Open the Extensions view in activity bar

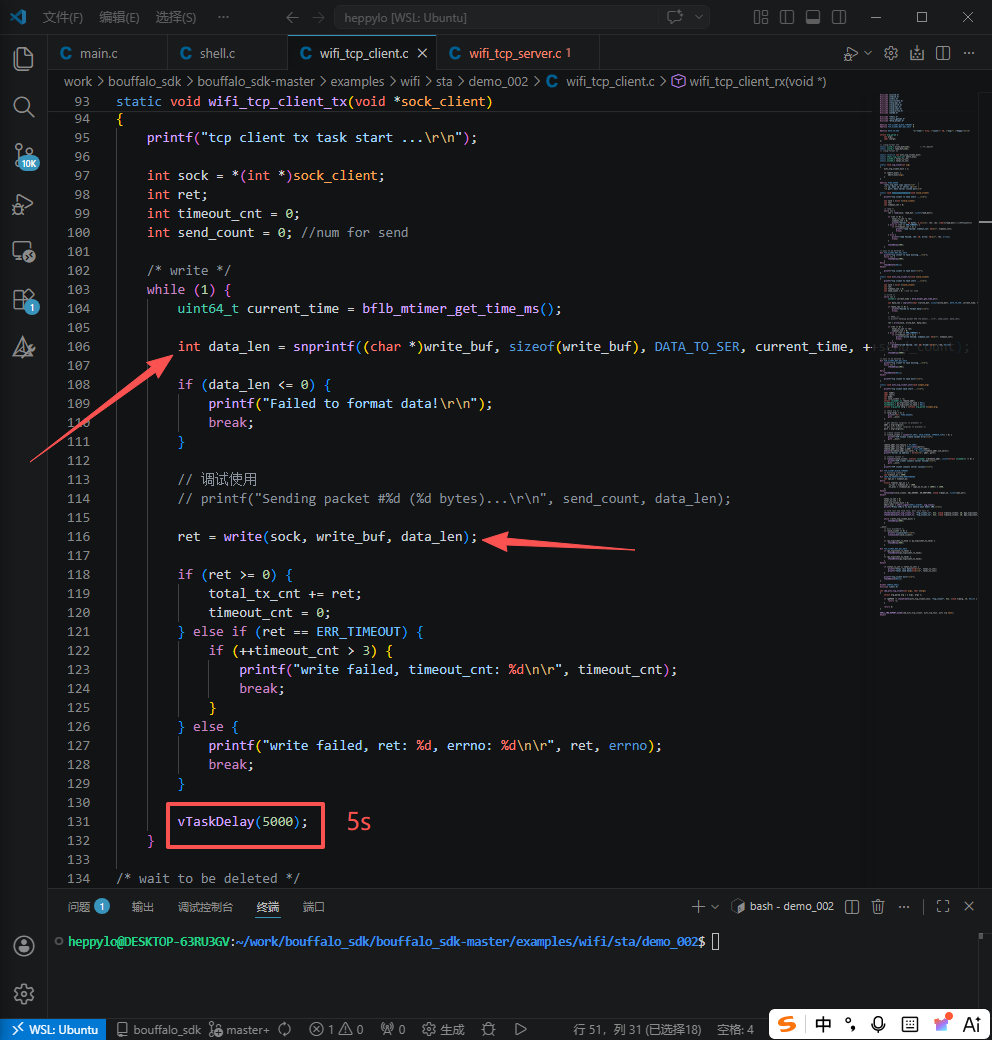[x=23, y=299]
